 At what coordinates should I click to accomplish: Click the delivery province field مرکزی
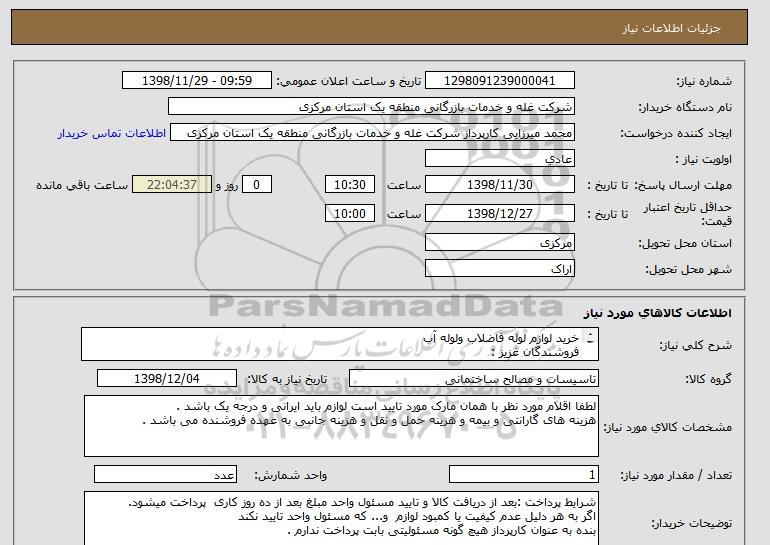tap(499, 243)
